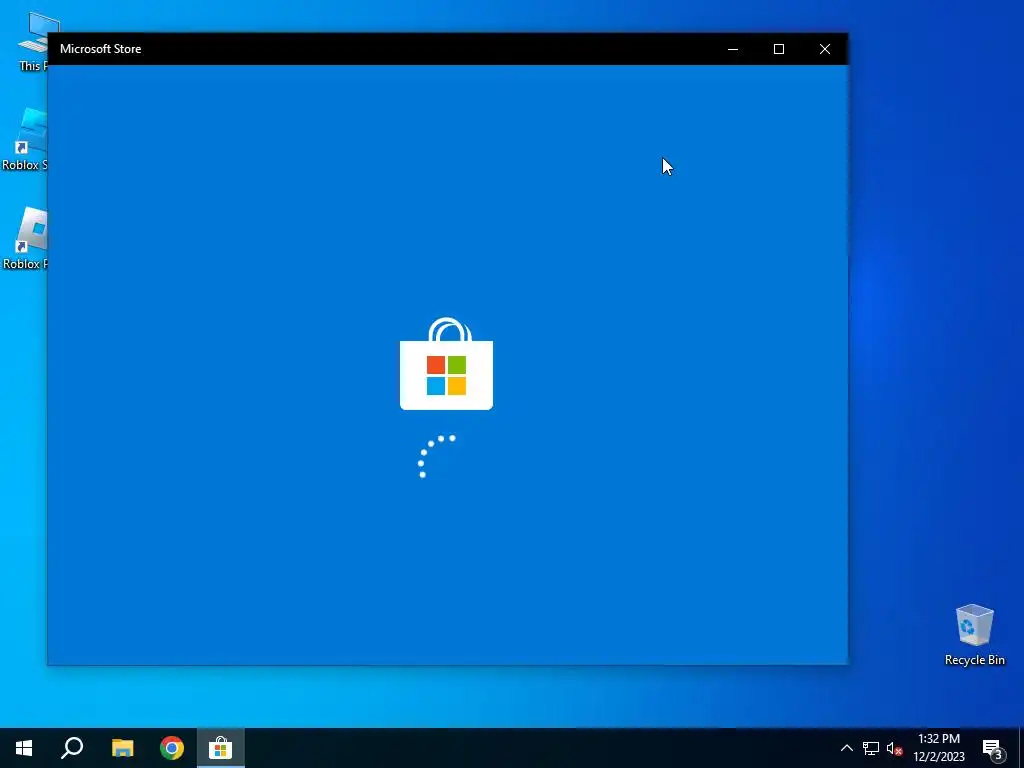Open network status tray icon
Image resolution: width=1024 pixels, height=768 pixels.
[871, 748]
